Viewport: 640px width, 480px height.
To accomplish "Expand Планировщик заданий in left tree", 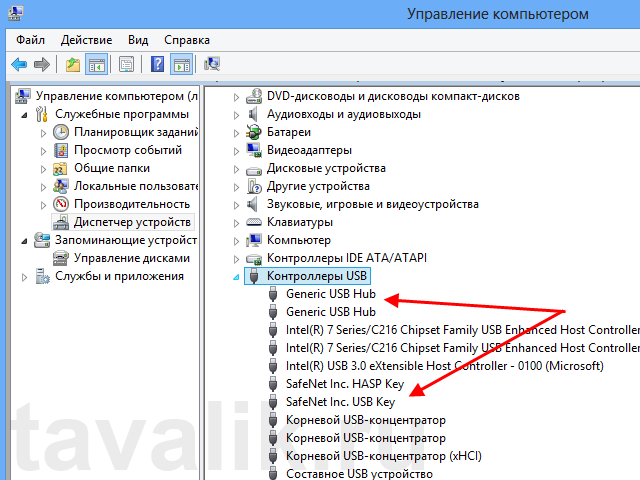I will pos(43,133).
